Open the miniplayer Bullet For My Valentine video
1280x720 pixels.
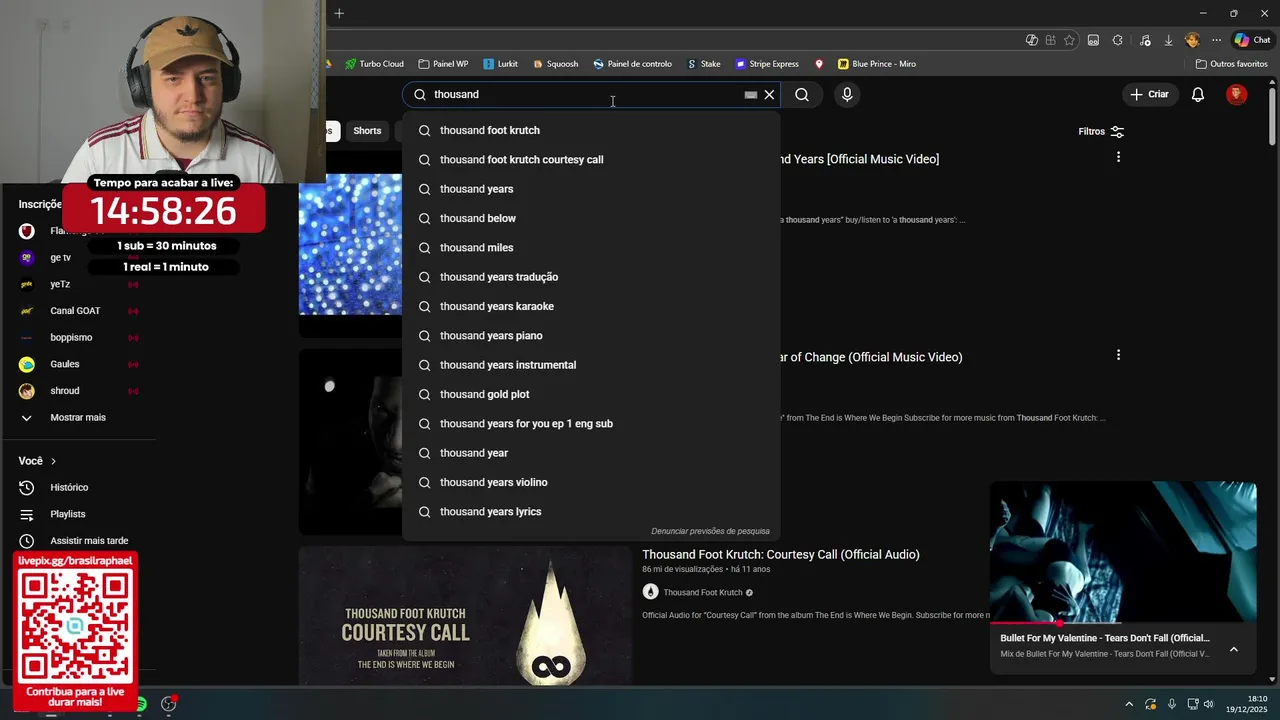click(1123, 551)
